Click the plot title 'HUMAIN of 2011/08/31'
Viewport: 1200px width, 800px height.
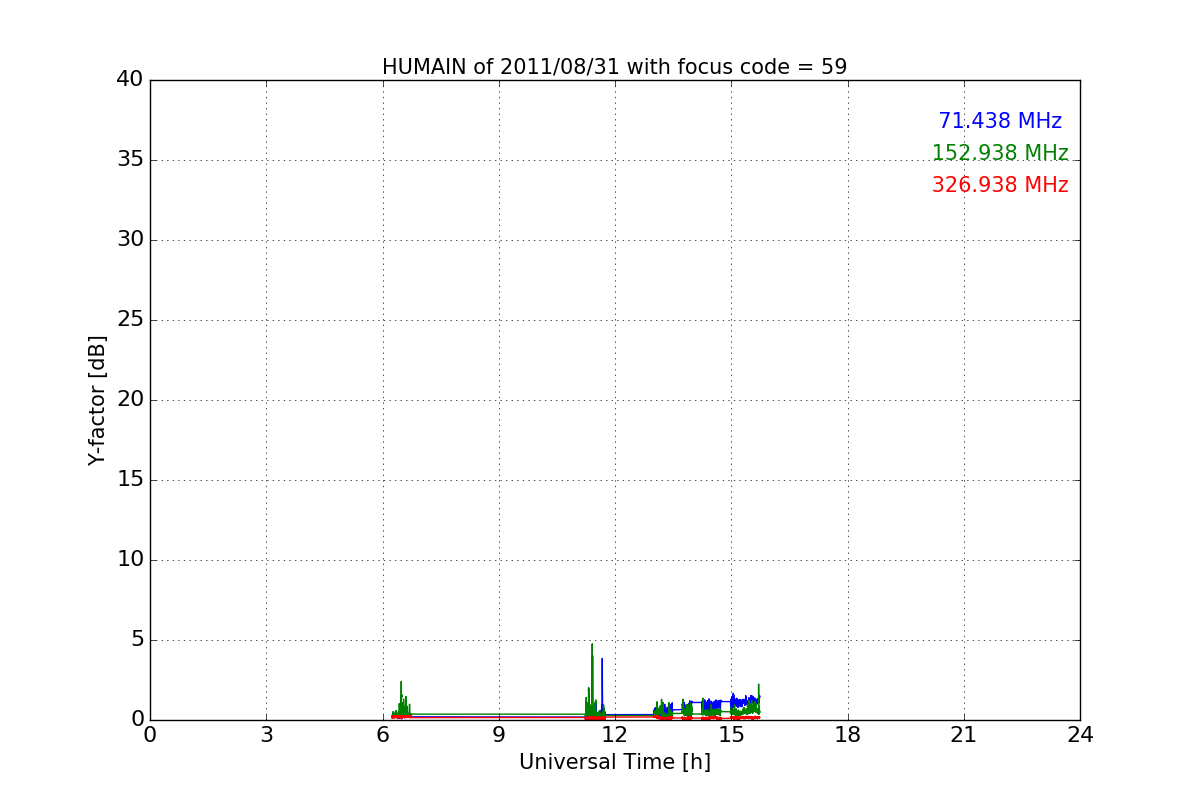point(615,67)
